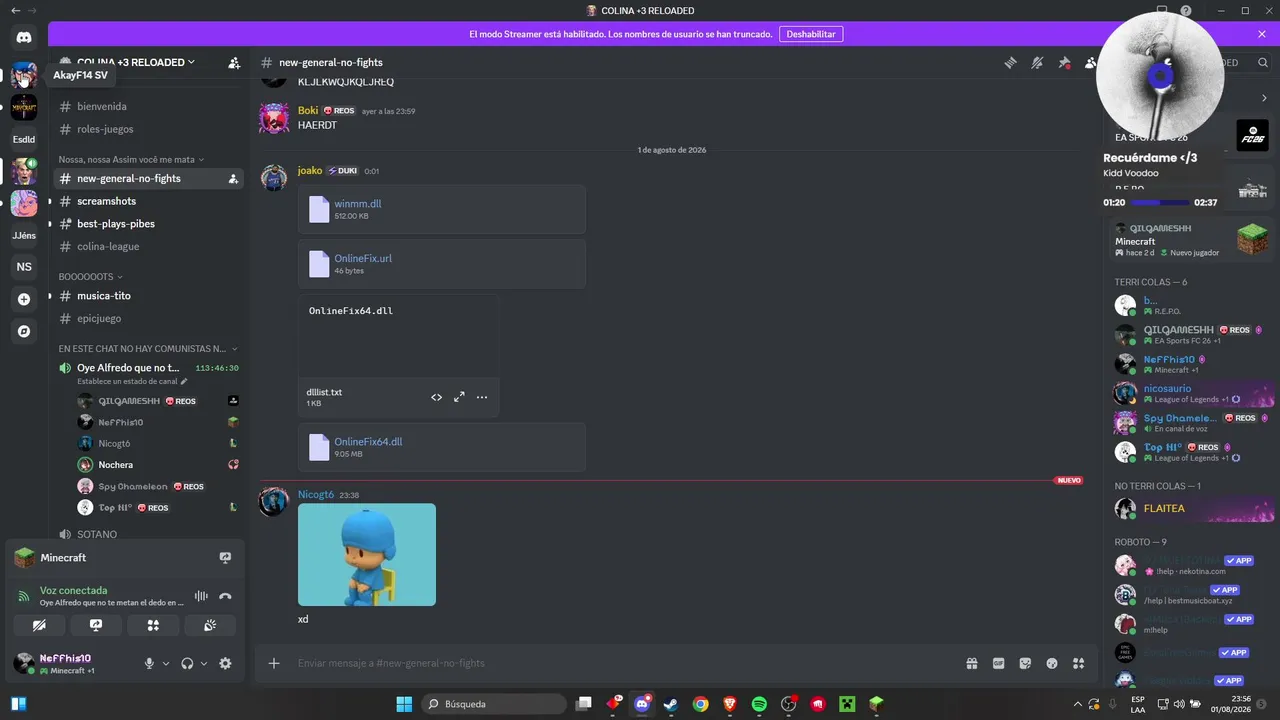Toggle channel notification mute bell
Viewport: 1280px width, 720px height.
[1037, 62]
